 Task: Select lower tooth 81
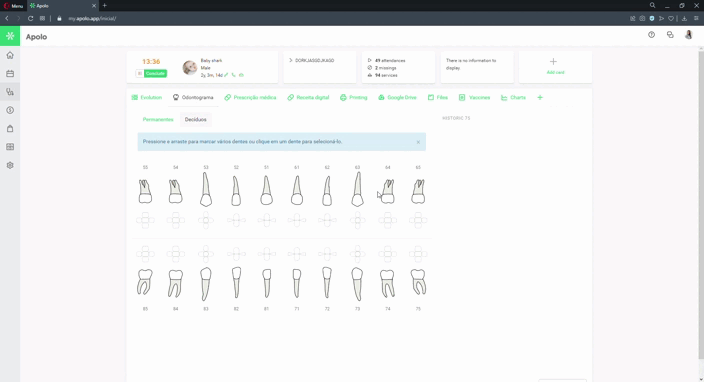tap(266, 283)
